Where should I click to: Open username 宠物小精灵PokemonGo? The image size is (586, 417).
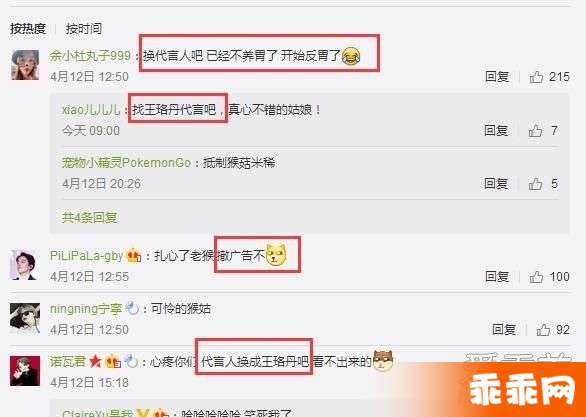(x=126, y=163)
